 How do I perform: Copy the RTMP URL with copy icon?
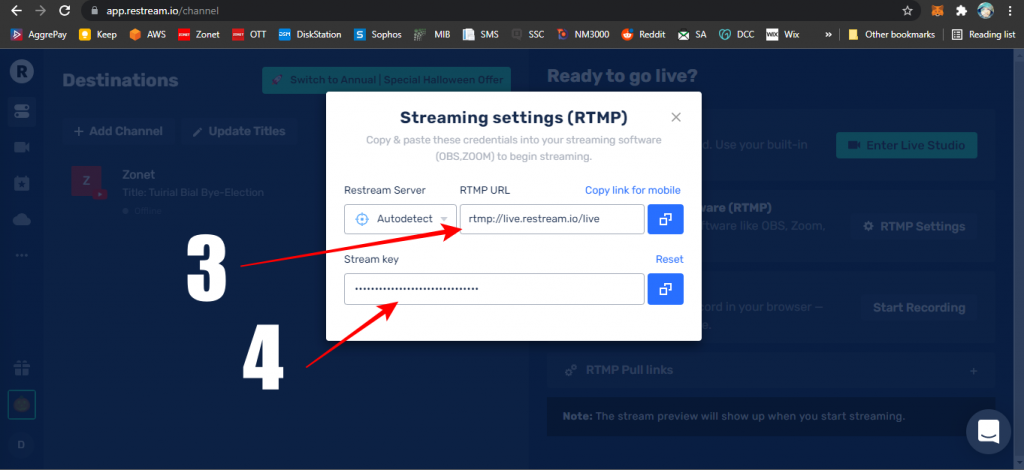pos(667,219)
